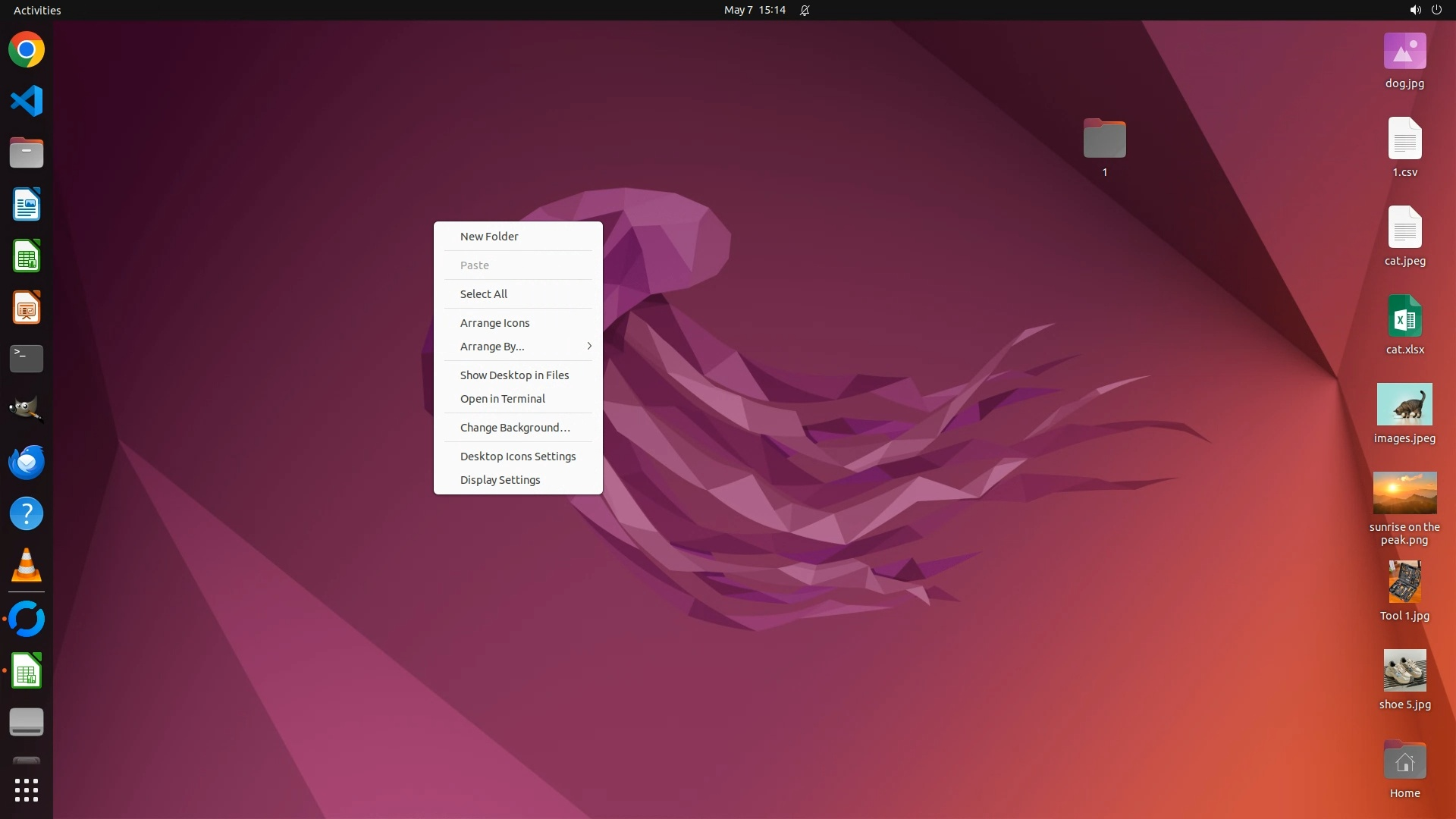Open the Show Applications grid
The height and width of the screenshot is (819, 1456).
[27, 790]
